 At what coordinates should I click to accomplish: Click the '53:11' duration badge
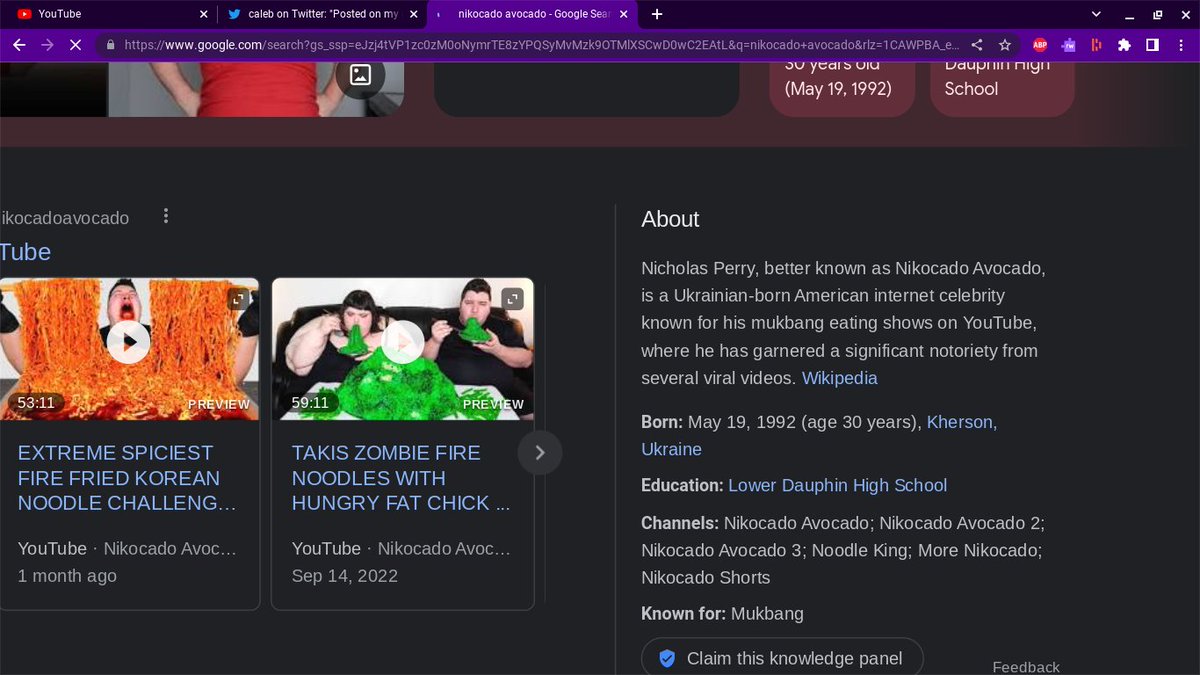coord(35,403)
